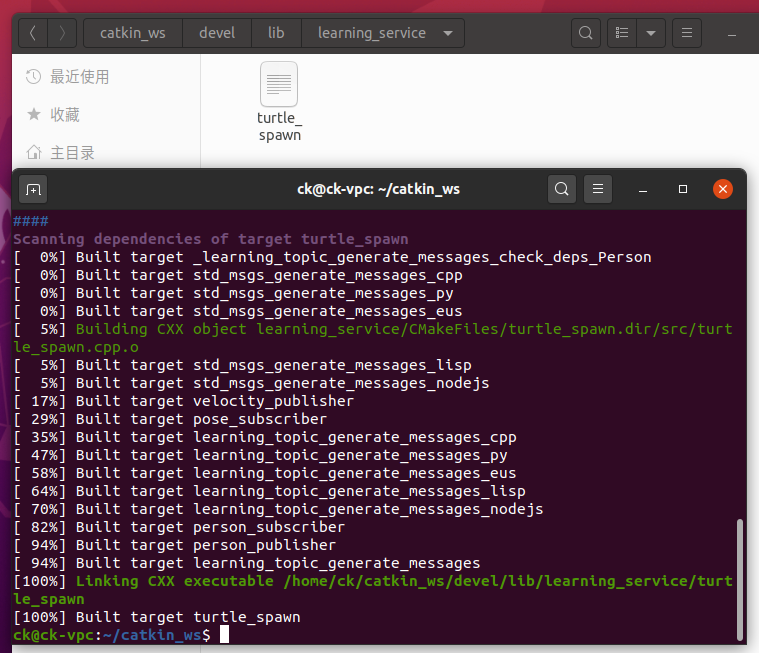Image resolution: width=759 pixels, height=653 pixels.
Task: Click '[ 94%] Built target learning_topic_generate_messages' line
Action: (x=247, y=563)
